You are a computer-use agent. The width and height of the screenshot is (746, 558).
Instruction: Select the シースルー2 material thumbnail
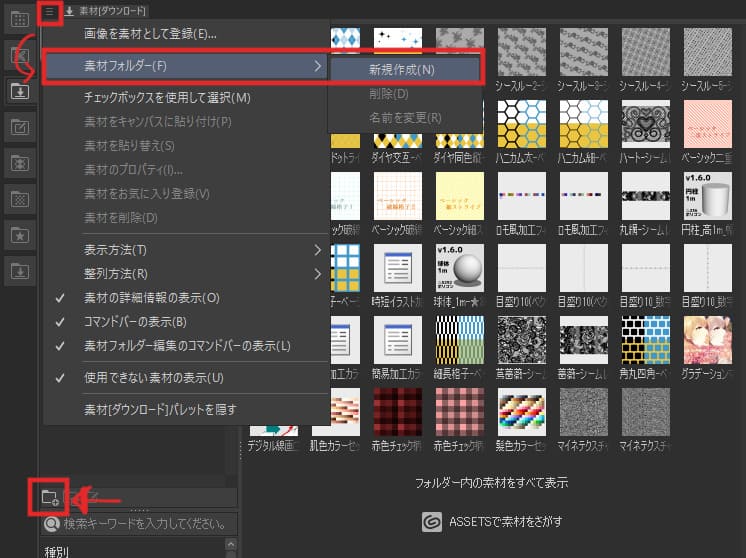pyautogui.click(x=521, y=52)
